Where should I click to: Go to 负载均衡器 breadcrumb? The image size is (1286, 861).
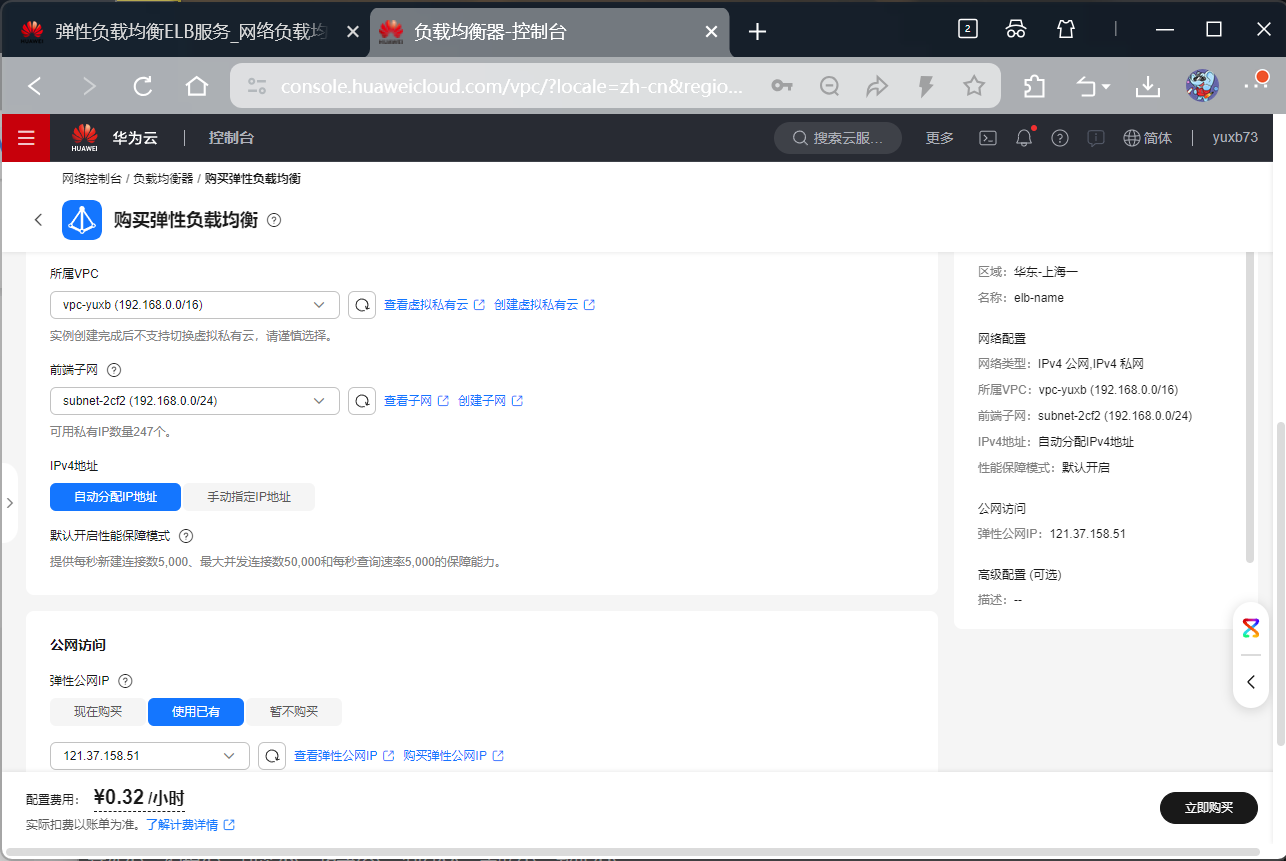click(163, 179)
